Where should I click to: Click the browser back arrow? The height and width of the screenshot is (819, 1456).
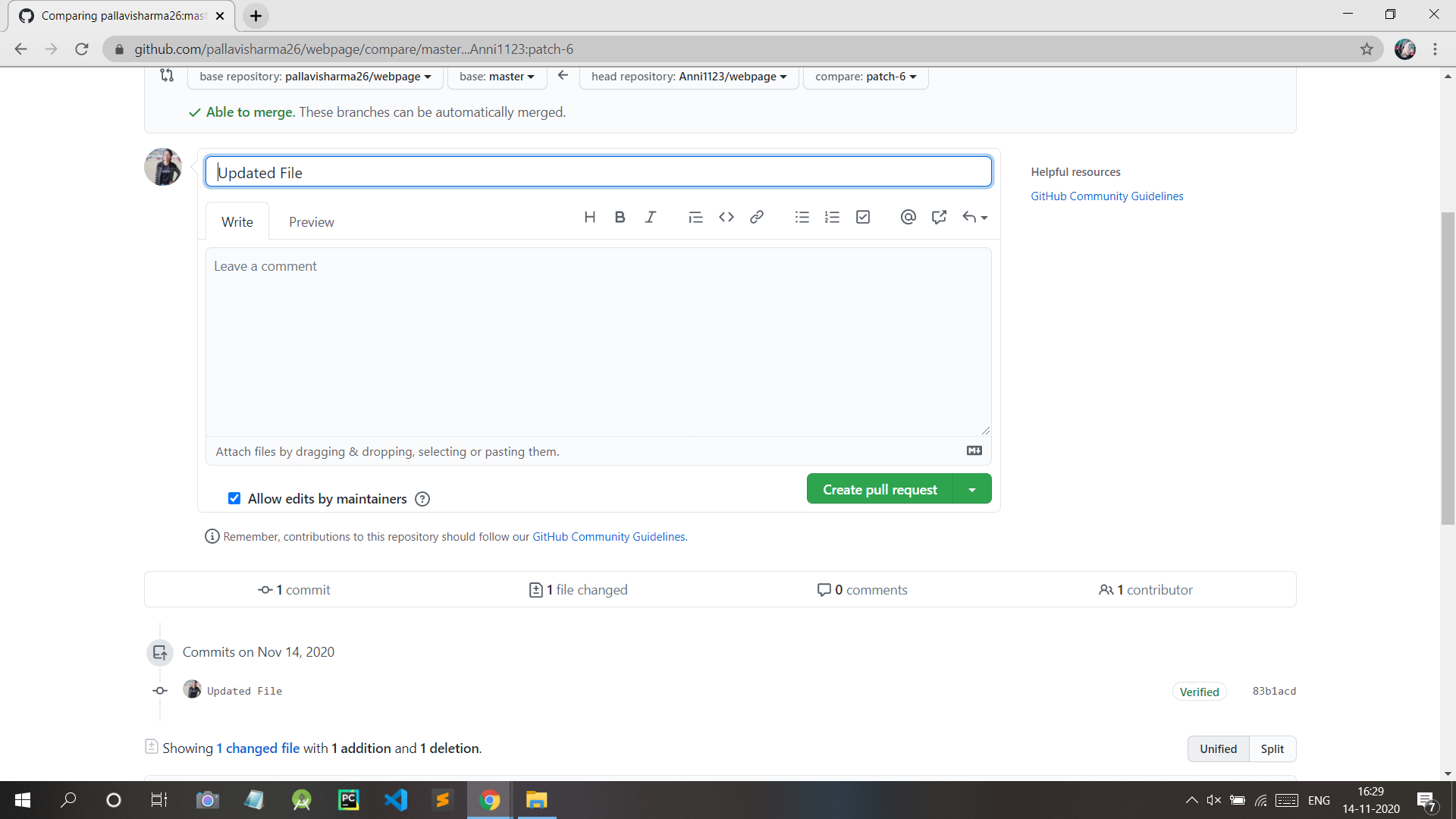coord(20,49)
